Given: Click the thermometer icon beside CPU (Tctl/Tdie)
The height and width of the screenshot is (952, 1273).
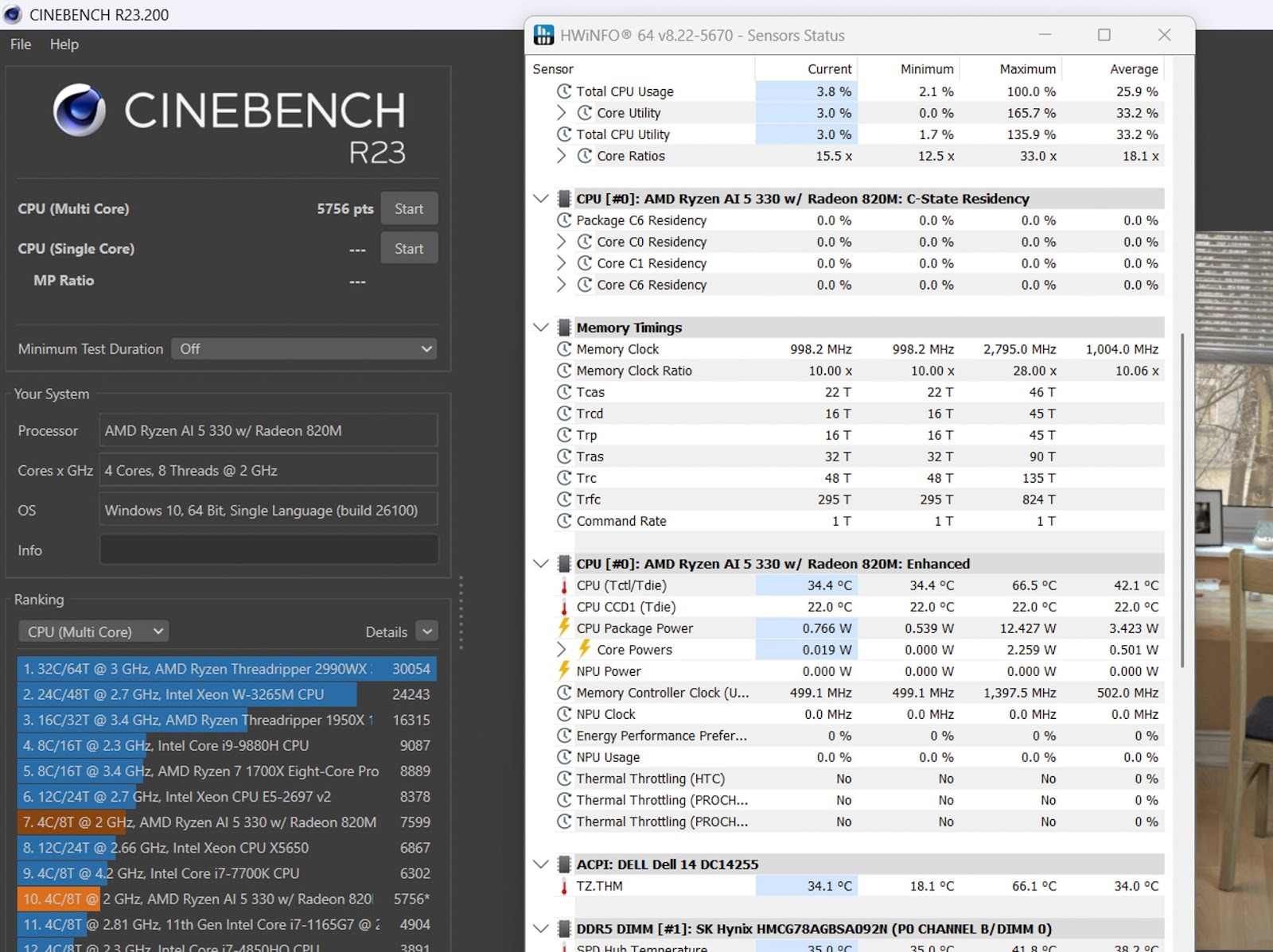Looking at the screenshot, I should [x=564, y=586].
